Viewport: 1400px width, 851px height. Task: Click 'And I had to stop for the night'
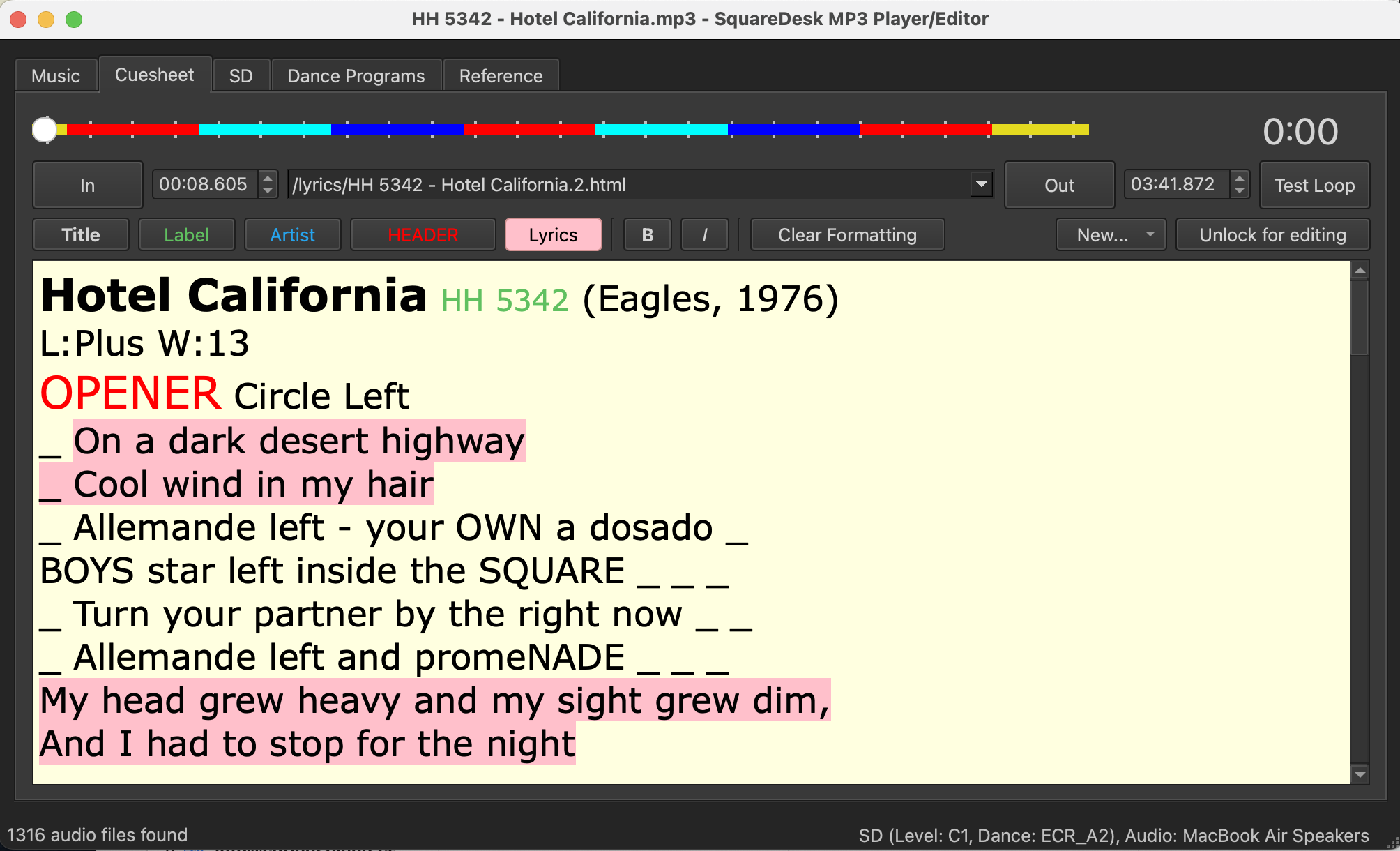(x=307, y=744)
